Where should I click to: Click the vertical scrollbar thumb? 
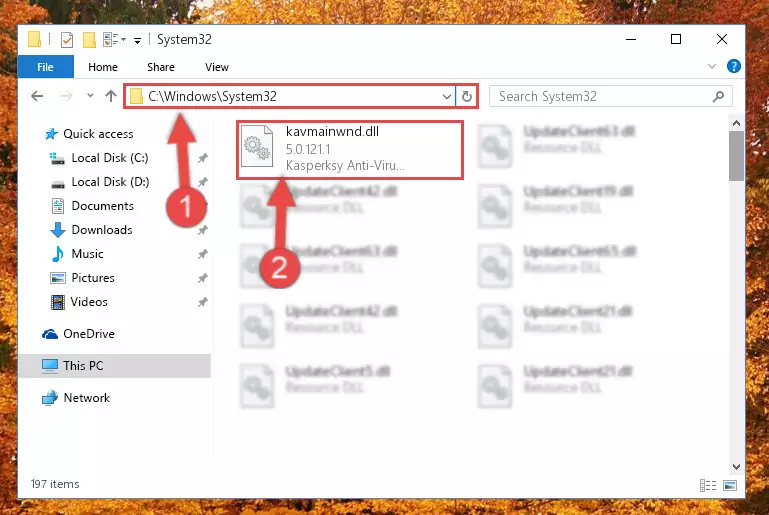736,156
